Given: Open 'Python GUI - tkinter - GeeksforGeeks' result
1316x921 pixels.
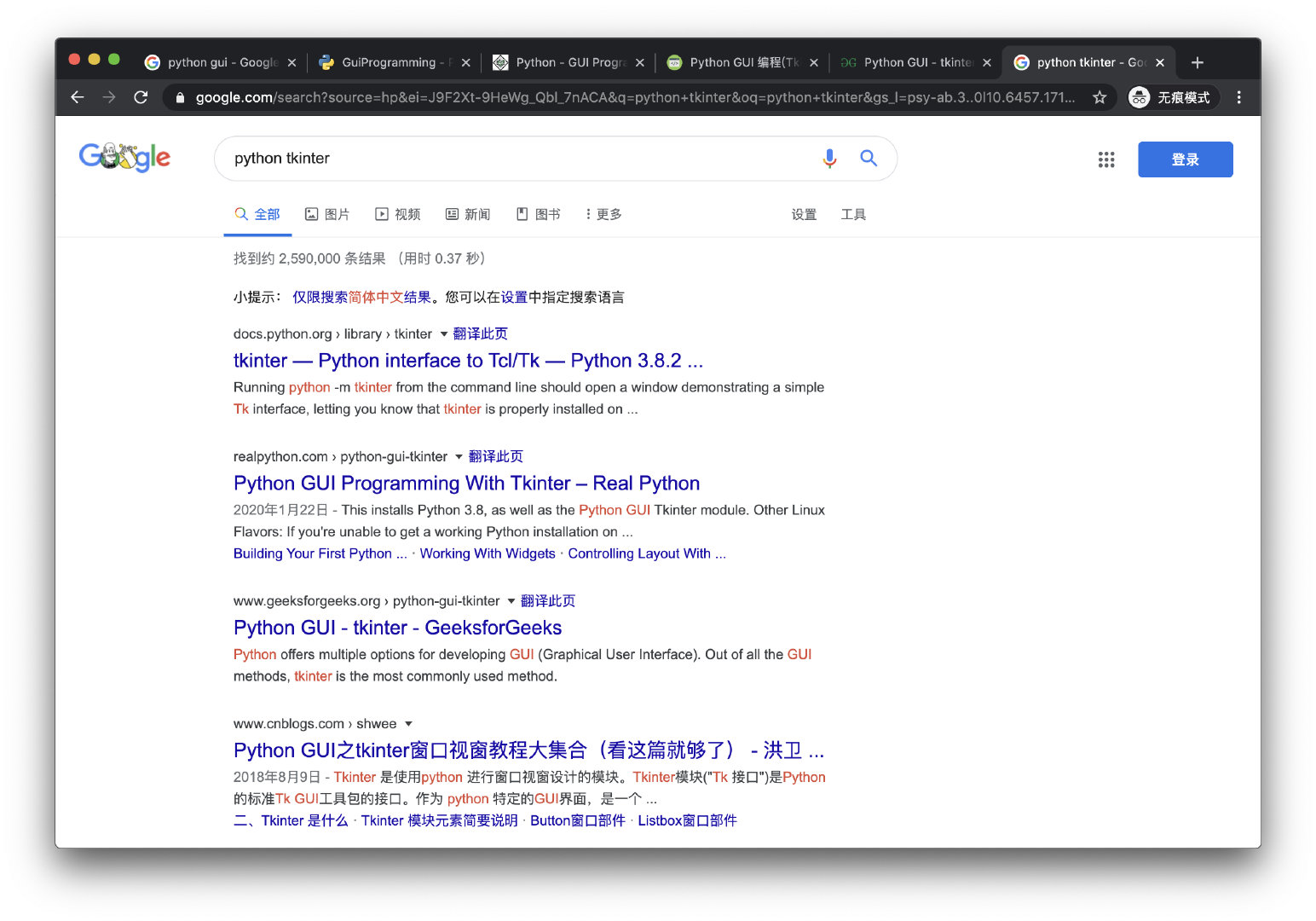Looking at the screenshot, I should [x=397, y=628].
